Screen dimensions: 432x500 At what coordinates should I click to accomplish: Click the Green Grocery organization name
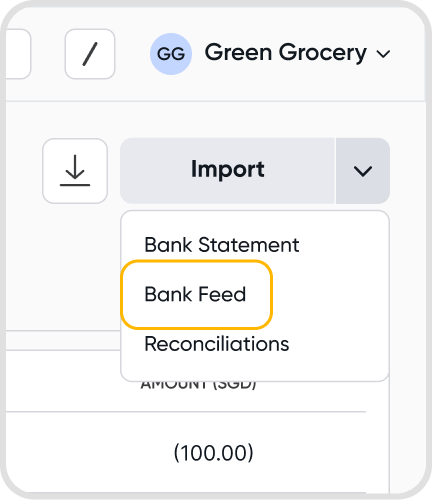coord(286,53)
